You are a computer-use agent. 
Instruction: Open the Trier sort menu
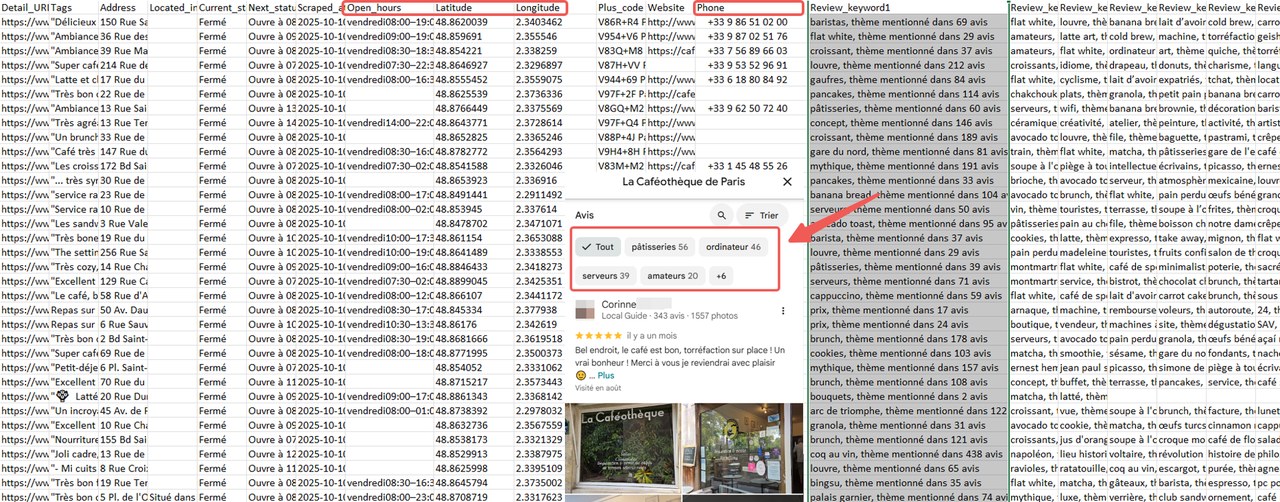click(762, 215)
